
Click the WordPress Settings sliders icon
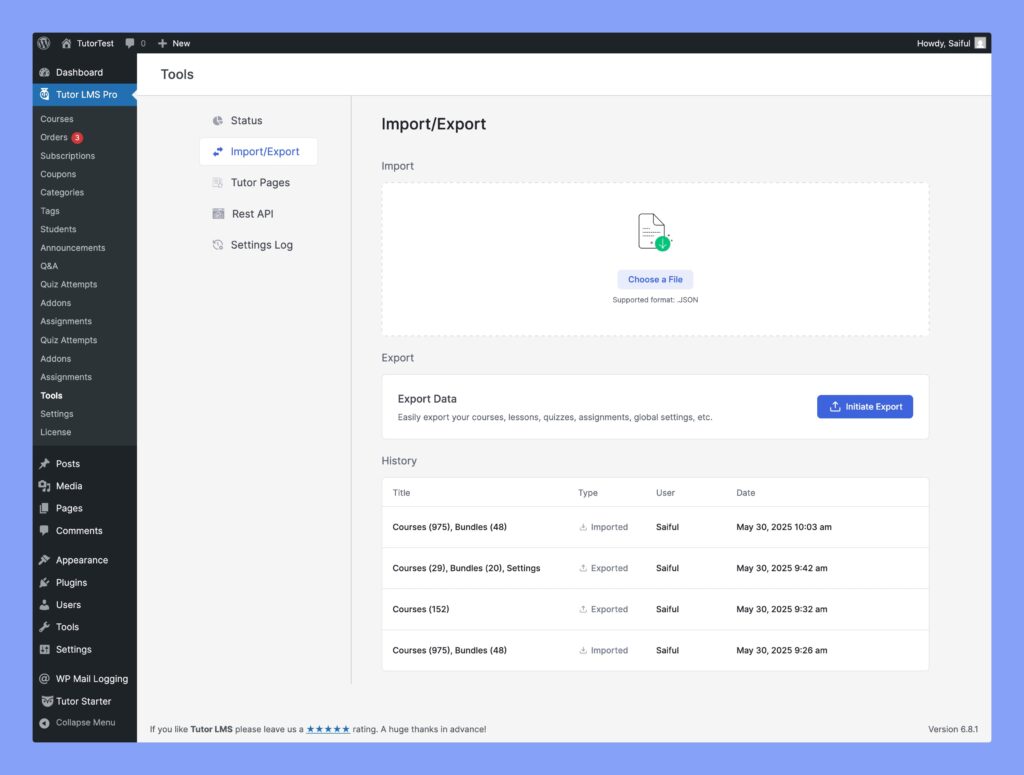pyautogui.click(x=44, y=649)
